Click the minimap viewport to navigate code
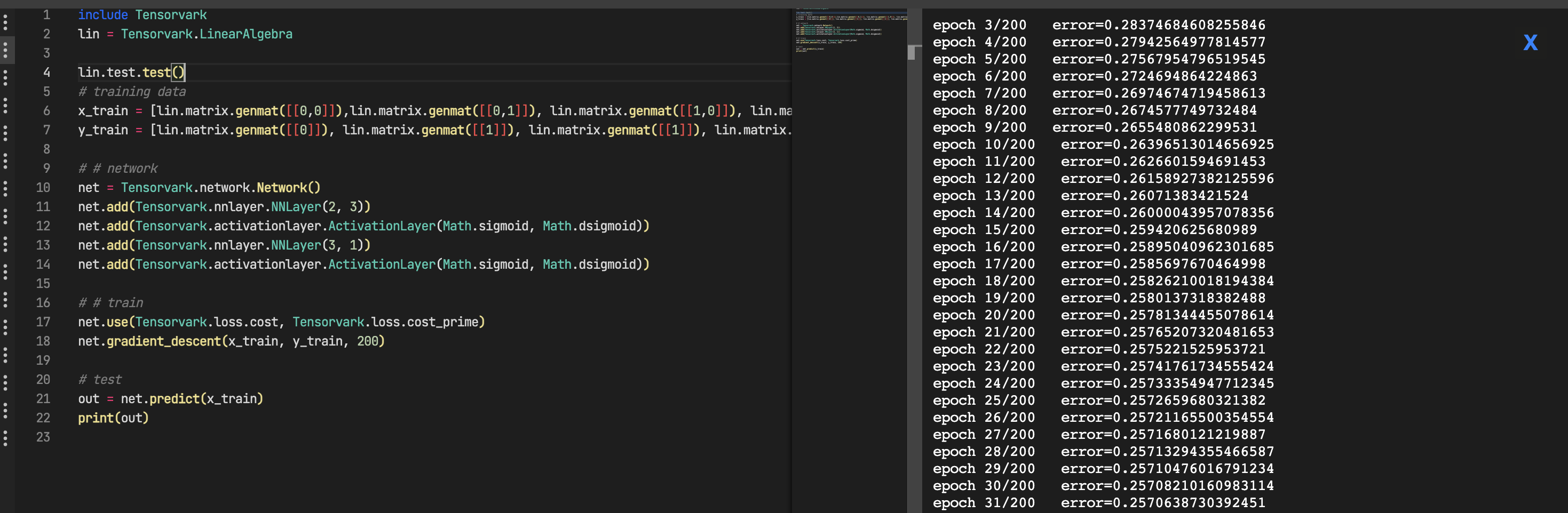This screenshot has width=1568, height=513. pyautogui.click(x=849, y=30)
